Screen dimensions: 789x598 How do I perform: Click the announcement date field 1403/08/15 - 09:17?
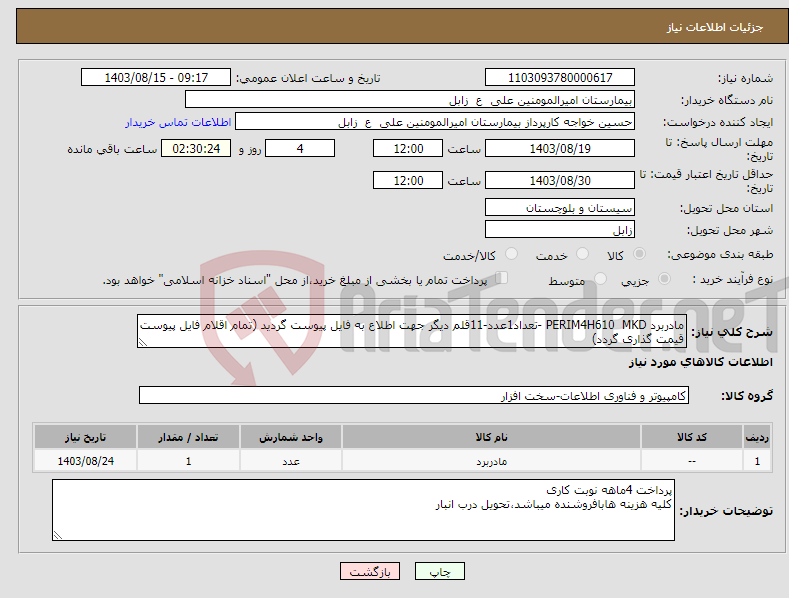[156, 78]
